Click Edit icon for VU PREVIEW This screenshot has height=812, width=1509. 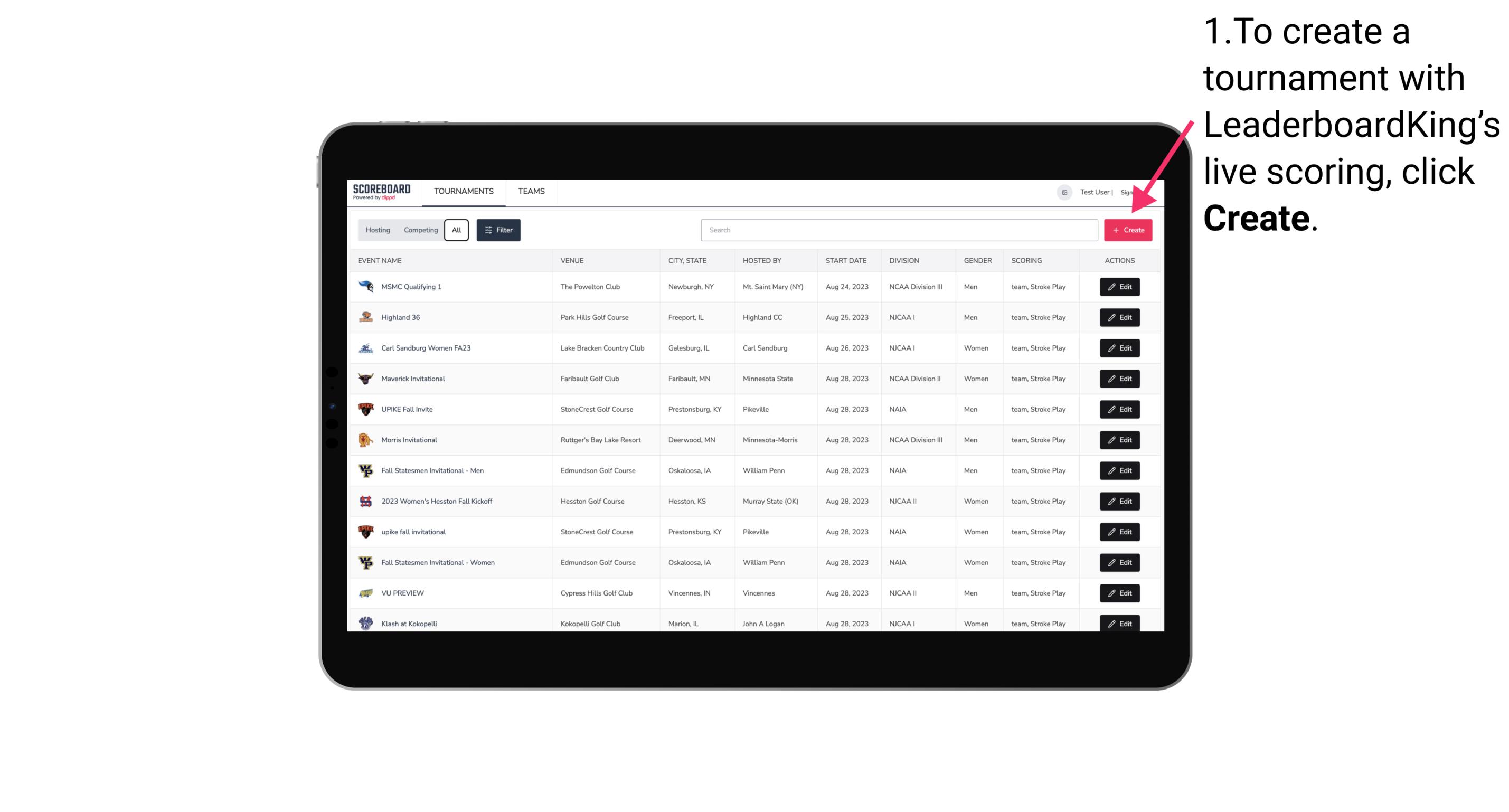click(x=1119, y=593)
